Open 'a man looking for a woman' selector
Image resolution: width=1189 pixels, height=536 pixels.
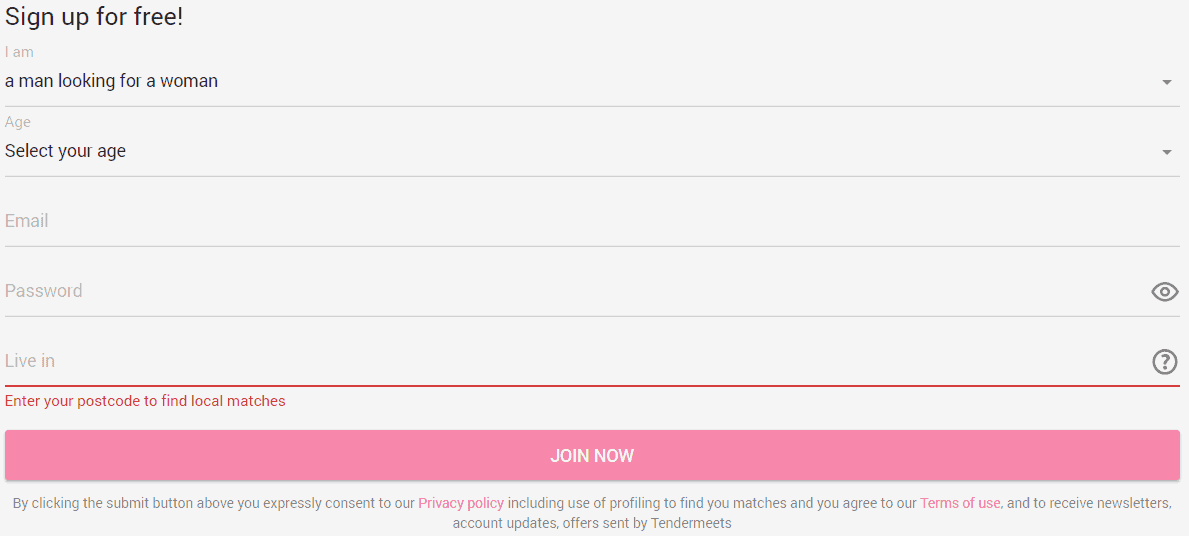pyautogui.click(x=592, y=81)
